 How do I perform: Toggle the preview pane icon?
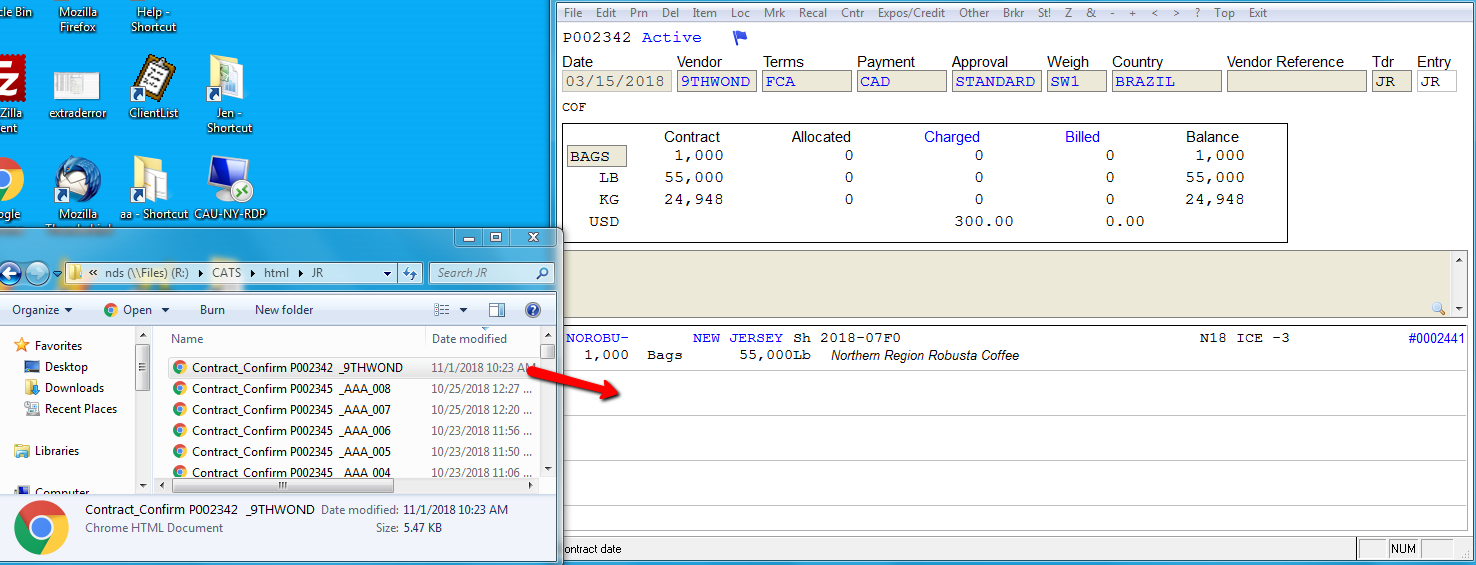point(497,310)
